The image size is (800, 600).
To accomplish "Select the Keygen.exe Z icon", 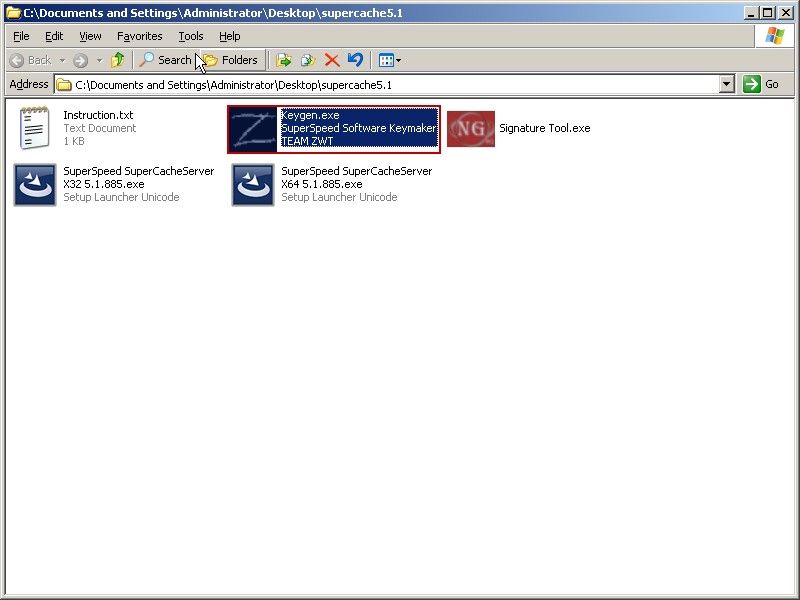I will pyautogui.click(x=253, y=130).
